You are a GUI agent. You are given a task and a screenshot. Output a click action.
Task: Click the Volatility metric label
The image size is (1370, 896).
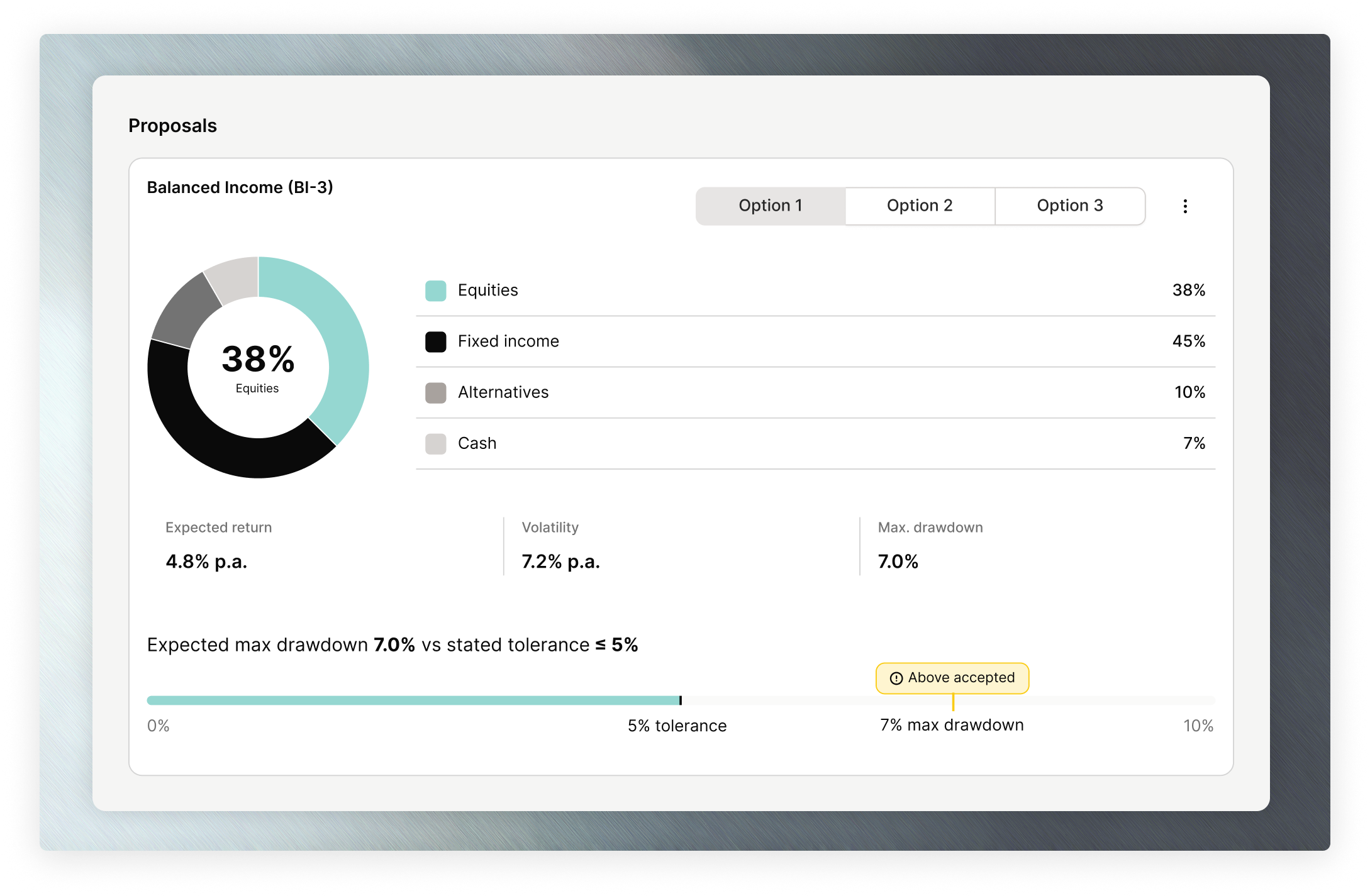(x=550, y=527)
